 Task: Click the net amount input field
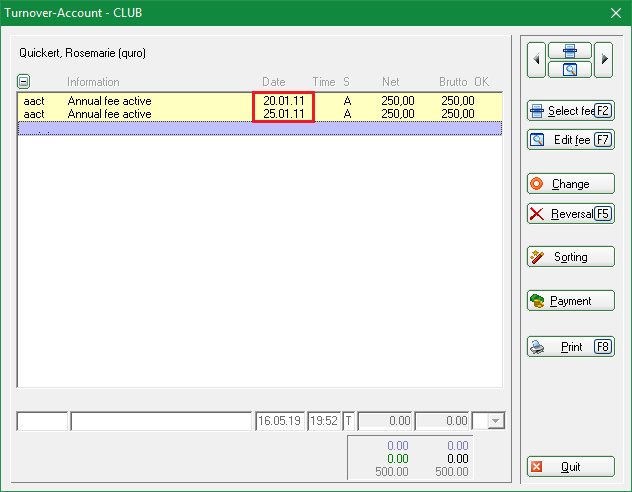click(x=385, y=421)
